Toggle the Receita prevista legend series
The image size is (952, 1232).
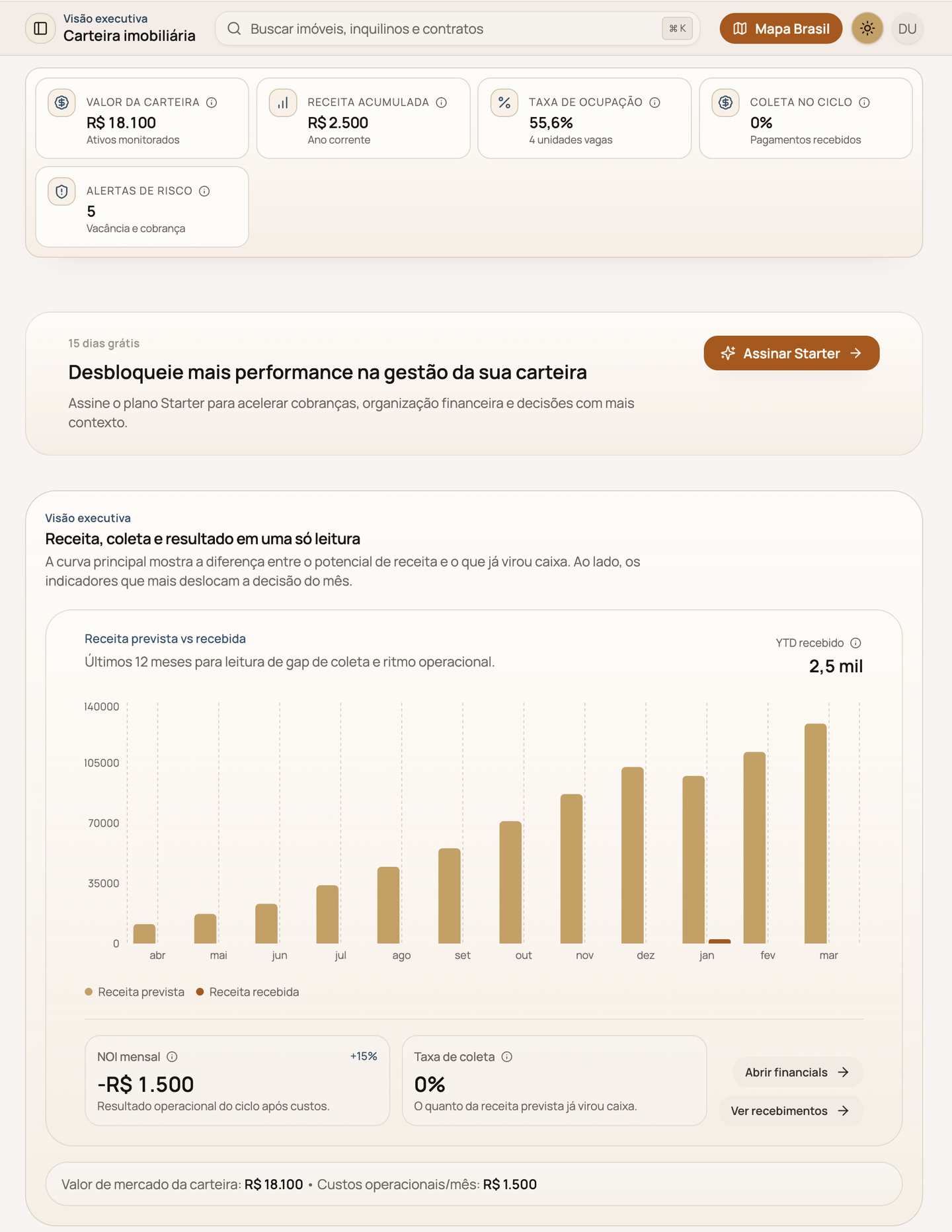[x=133, y=991]
